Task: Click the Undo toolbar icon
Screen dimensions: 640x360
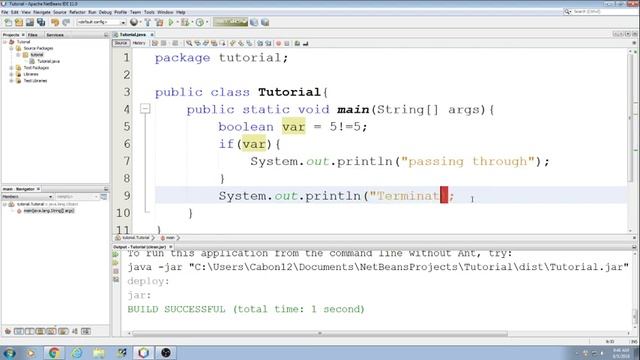Action: [55, 22]
